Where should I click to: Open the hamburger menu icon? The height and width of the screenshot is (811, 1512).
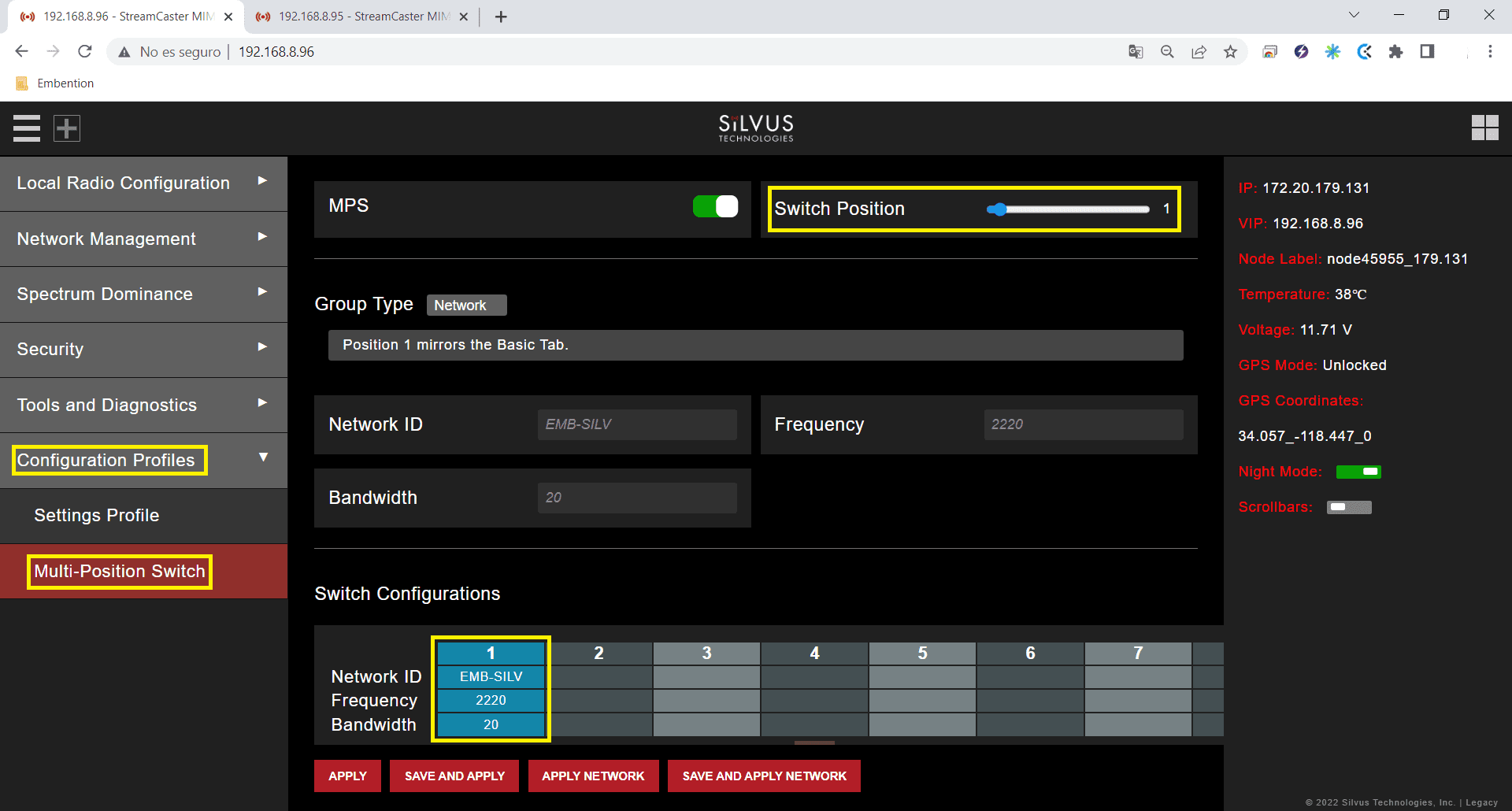click(x=27, y=128)
